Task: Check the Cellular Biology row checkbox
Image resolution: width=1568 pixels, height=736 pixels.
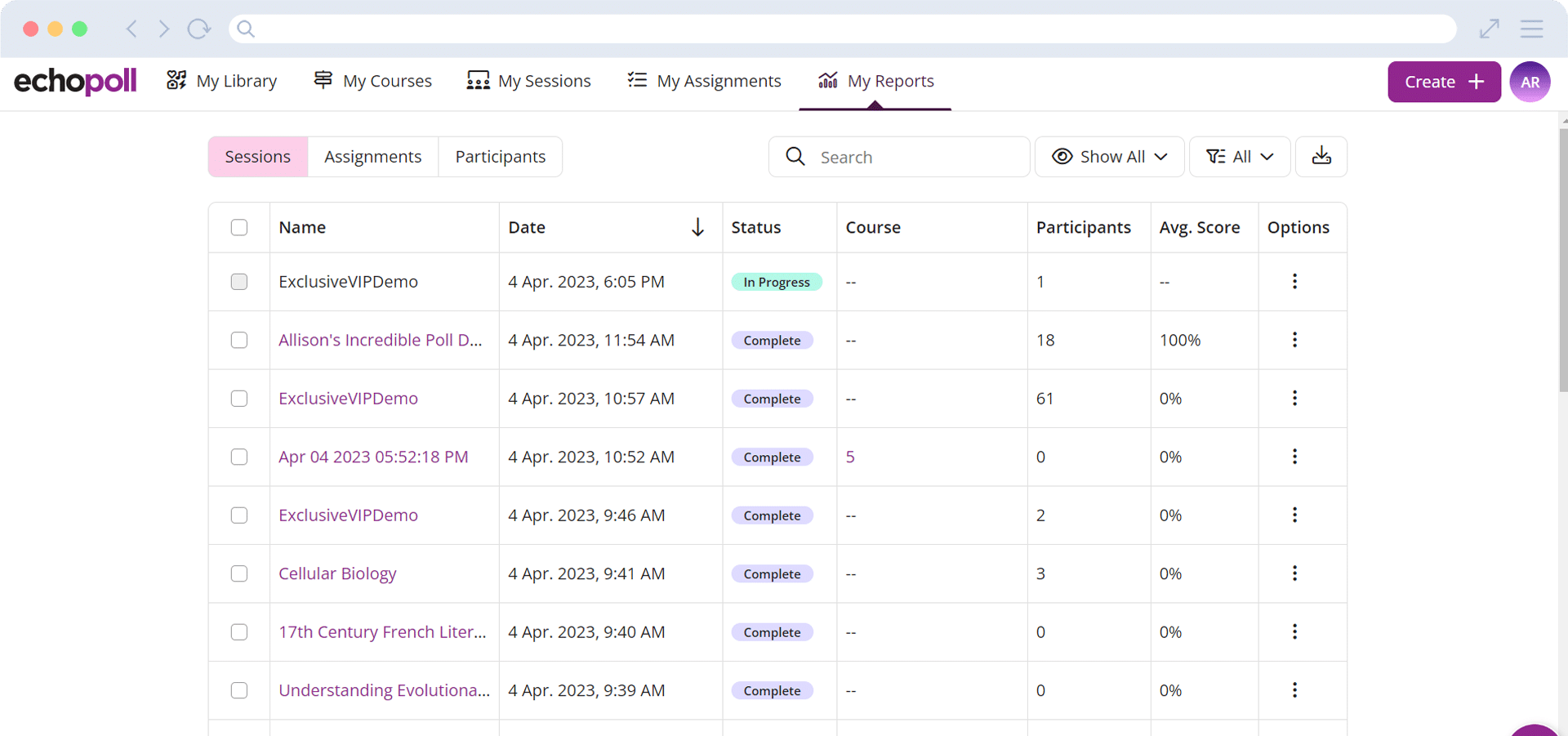Action: click(239, 573)
